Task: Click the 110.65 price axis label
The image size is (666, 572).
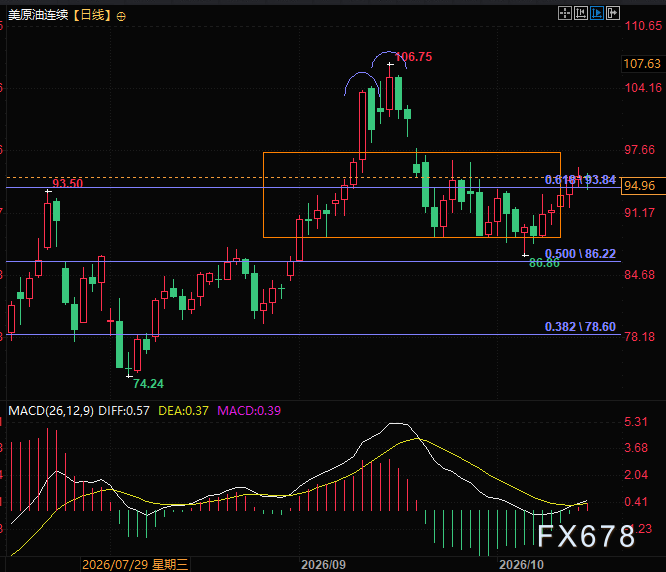Action: point(643,26)
